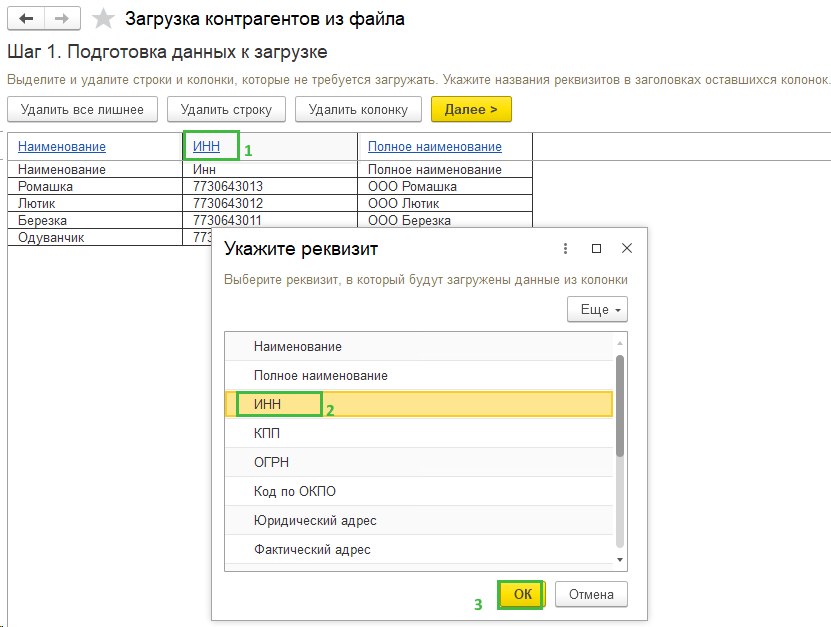831x627 pixels.
Task: Add page to favorites with star icon
Action: (x=103, y=19)
